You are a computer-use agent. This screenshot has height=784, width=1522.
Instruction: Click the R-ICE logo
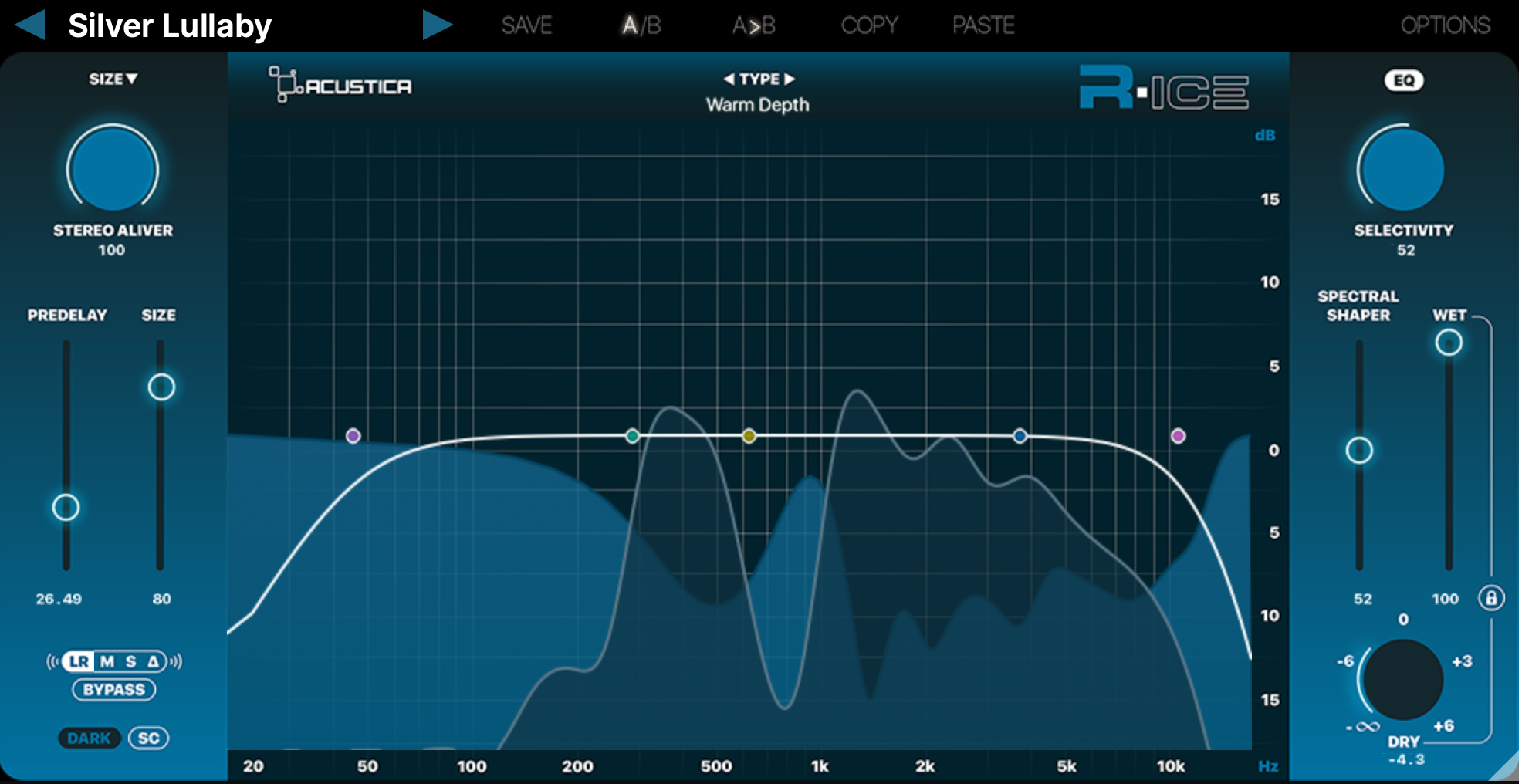tap(1163, 89)
